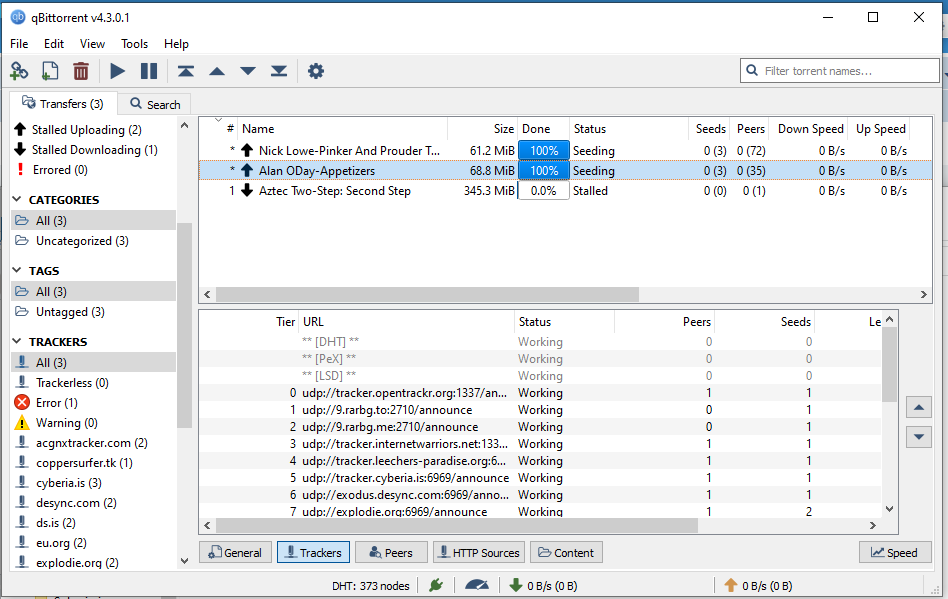The image size is (948, 599).
Task: Open the Help menu
Action: coord(176,44)
